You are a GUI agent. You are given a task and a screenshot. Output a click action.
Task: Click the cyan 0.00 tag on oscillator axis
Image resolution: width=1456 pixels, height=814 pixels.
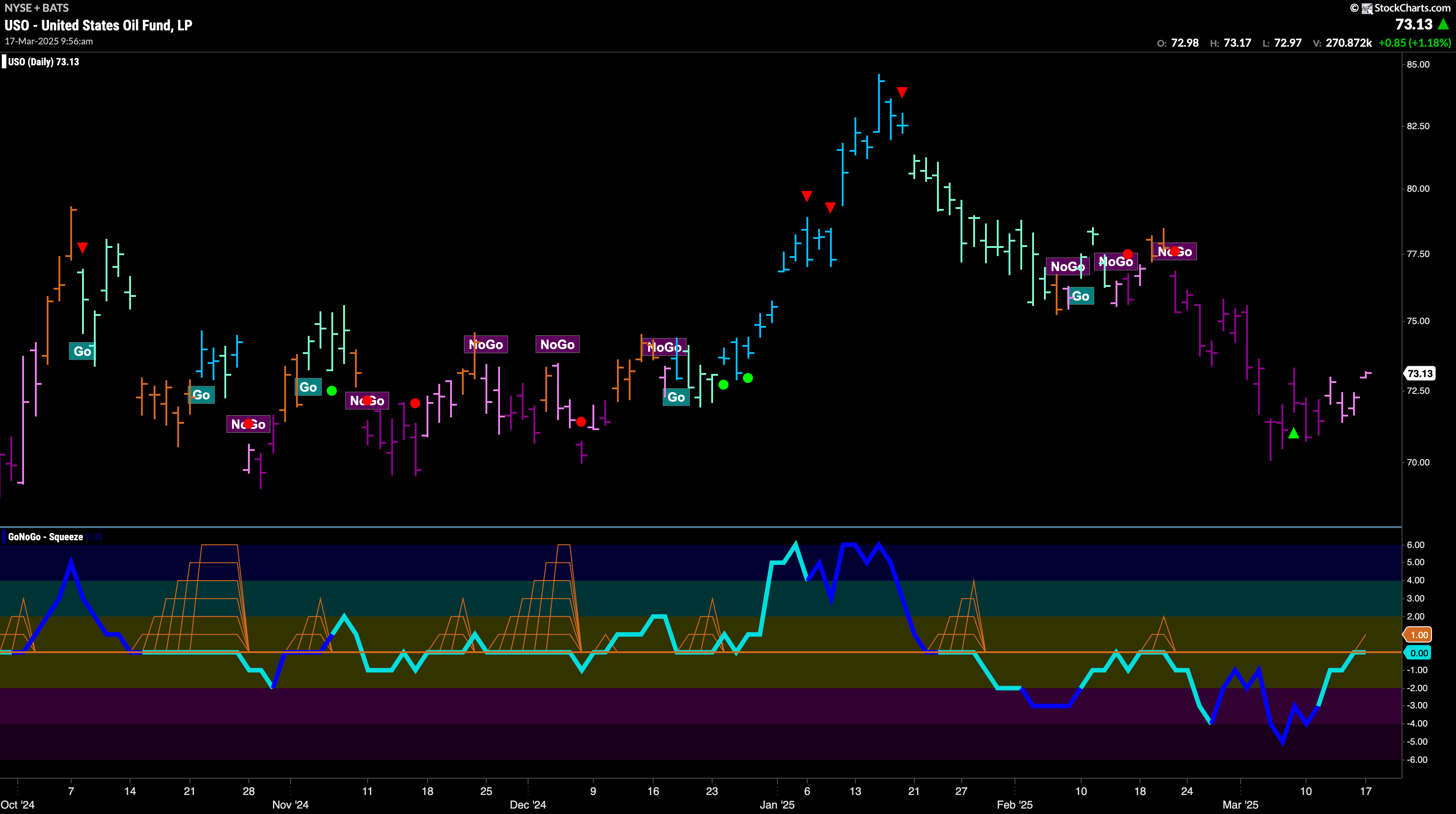(1419, 653)
